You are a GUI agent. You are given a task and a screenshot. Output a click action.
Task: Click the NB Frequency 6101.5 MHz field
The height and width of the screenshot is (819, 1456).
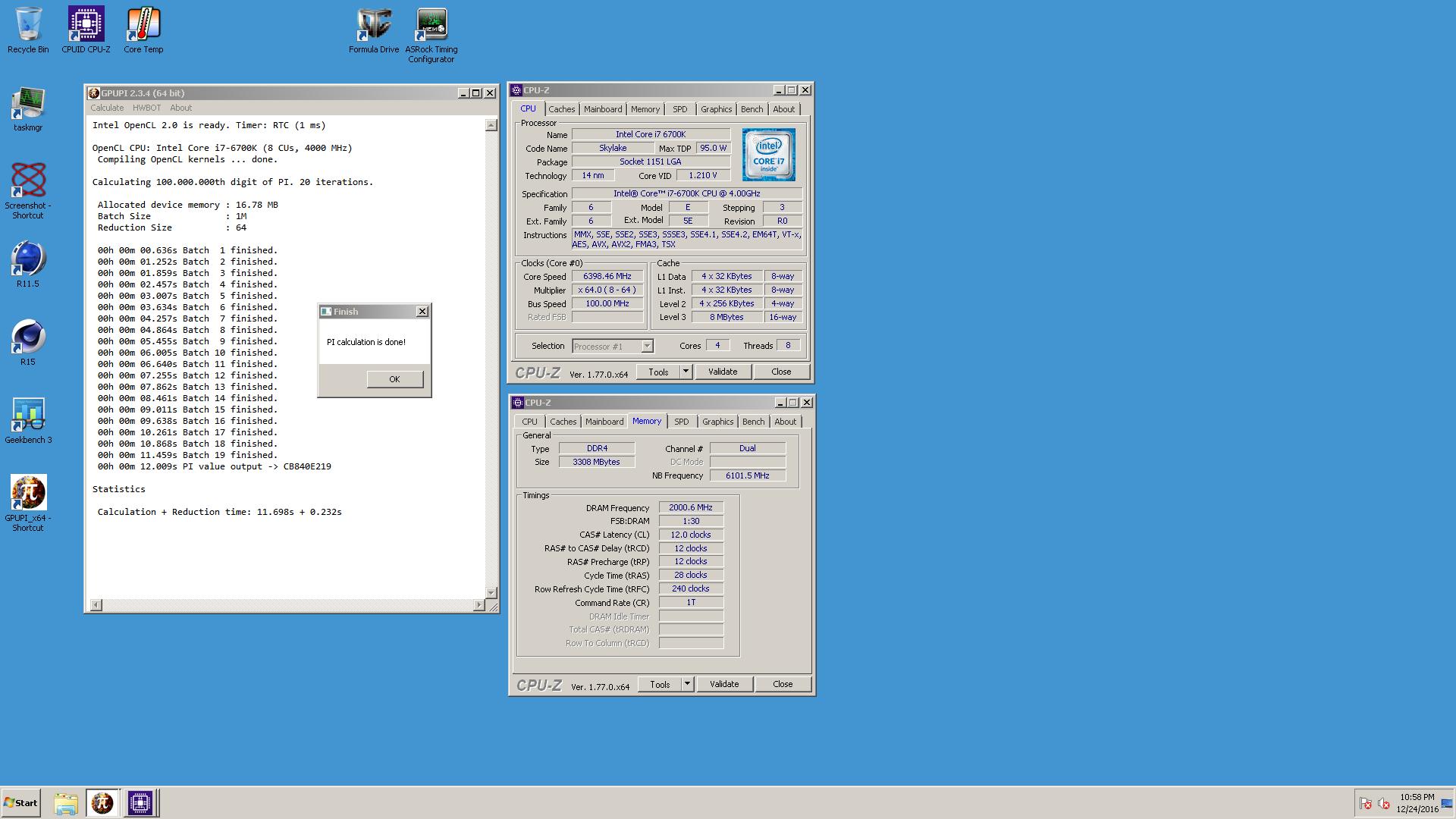(x=748, y=475)
